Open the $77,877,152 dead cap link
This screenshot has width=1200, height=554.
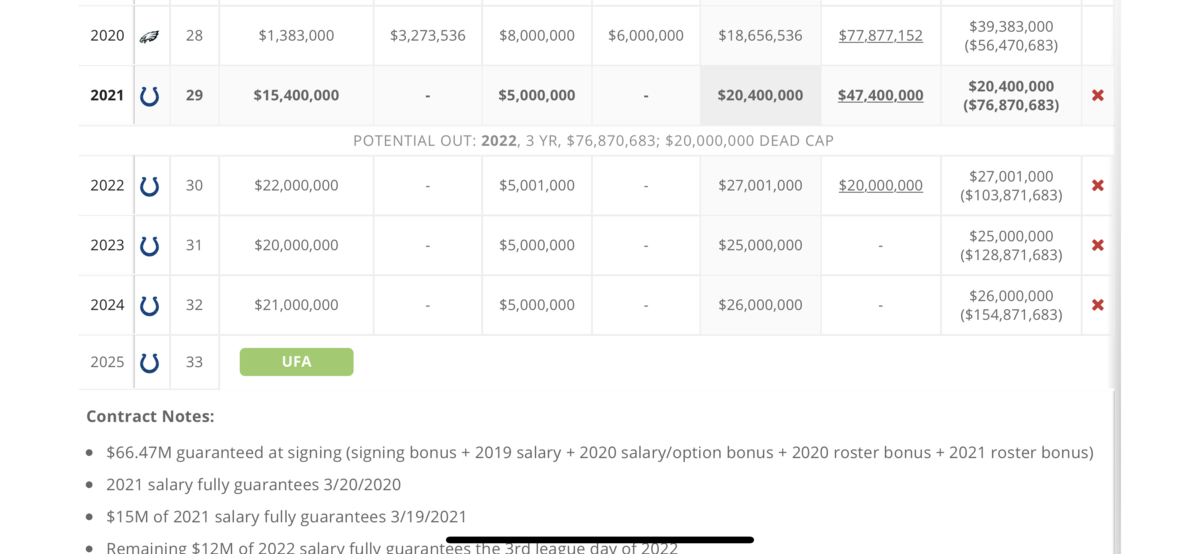(880, 36)
